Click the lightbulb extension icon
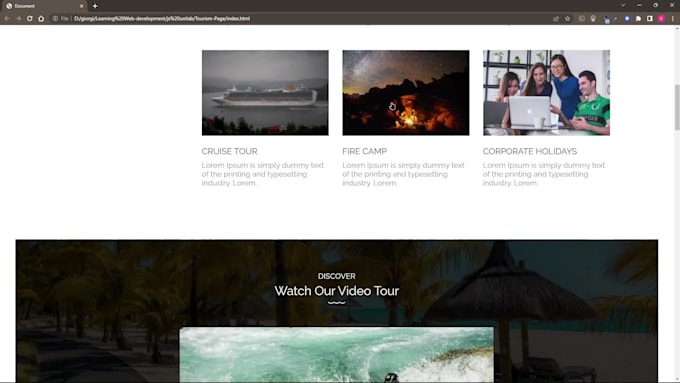The height and width of the screenshot is (383, 680). point(593,19)
